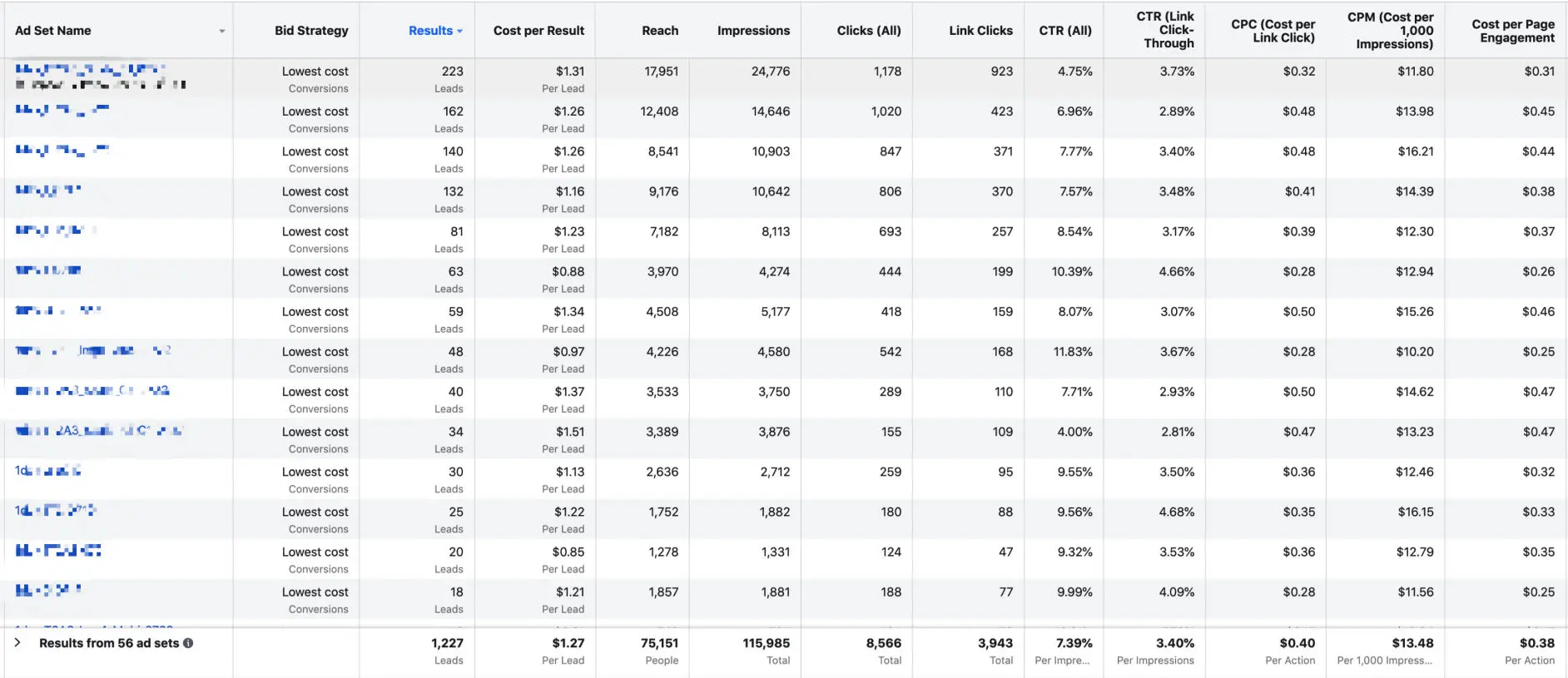Select the CTR (Link Click-Through) header
The width and height of the screenshot is (1568, 678).
click(1165, 30)
